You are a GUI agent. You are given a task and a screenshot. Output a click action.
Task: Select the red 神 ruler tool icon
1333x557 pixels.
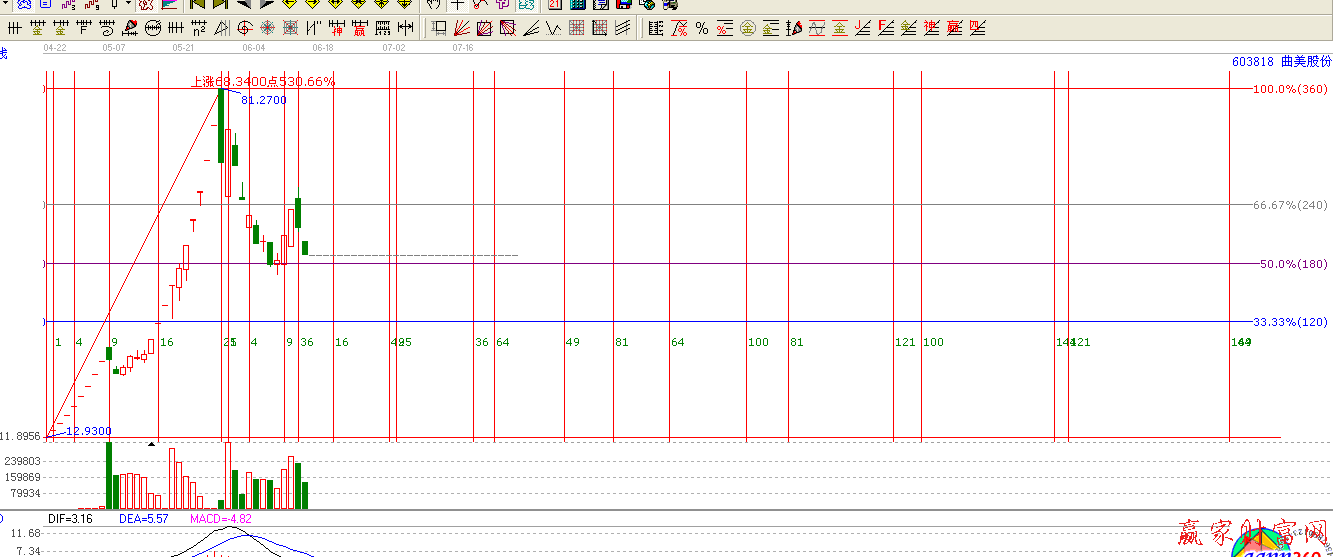(x=338, y=28)
